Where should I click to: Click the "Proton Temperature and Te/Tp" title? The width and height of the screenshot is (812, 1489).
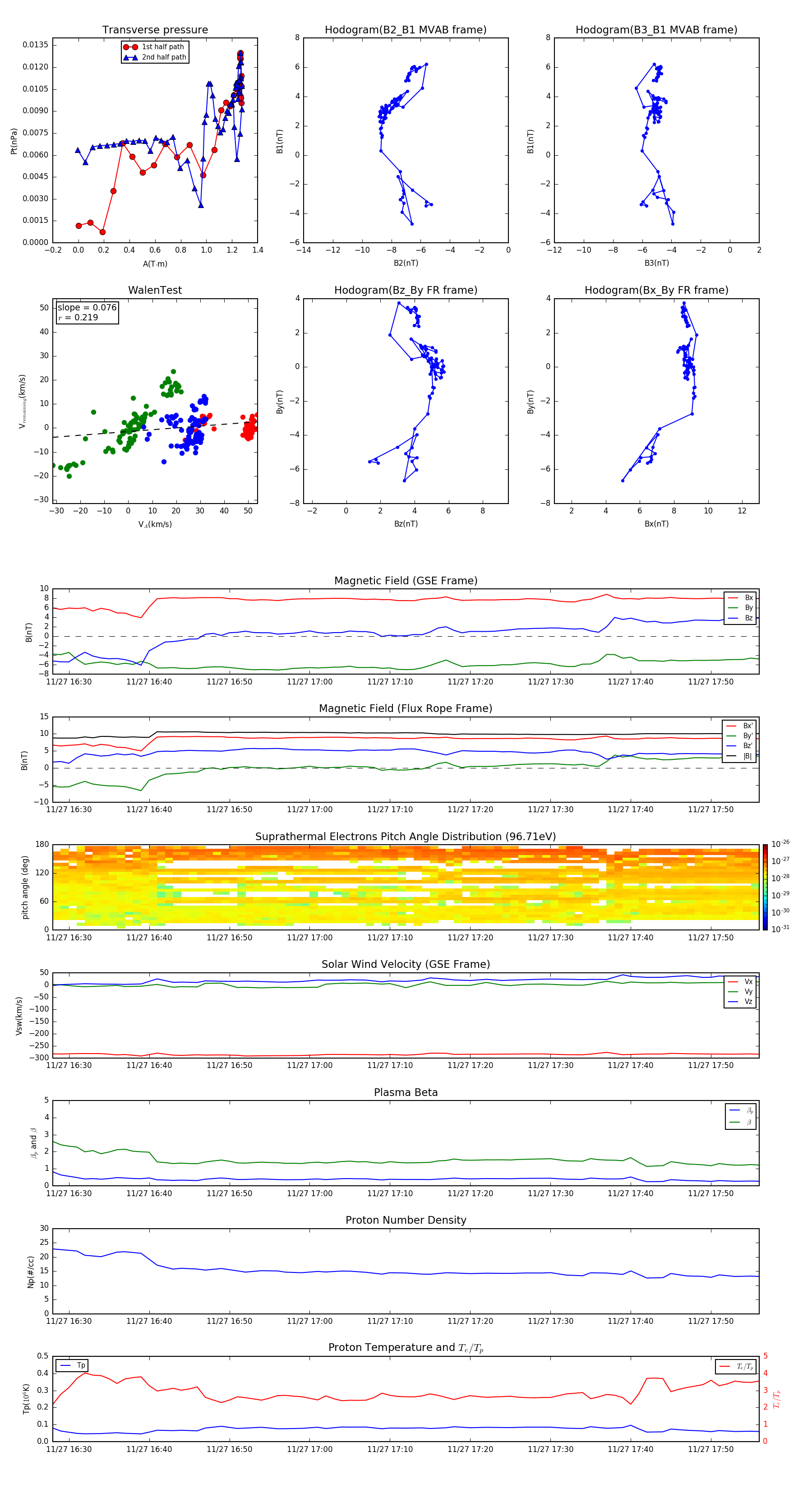(406, 1348)
